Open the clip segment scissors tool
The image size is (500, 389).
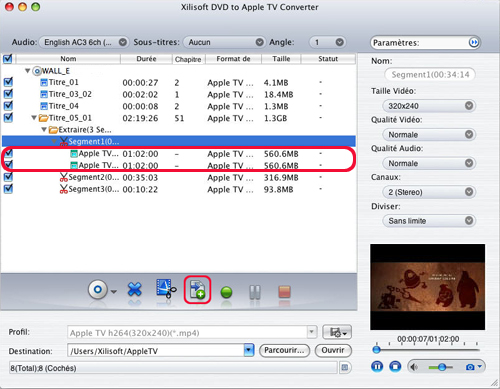166,288
